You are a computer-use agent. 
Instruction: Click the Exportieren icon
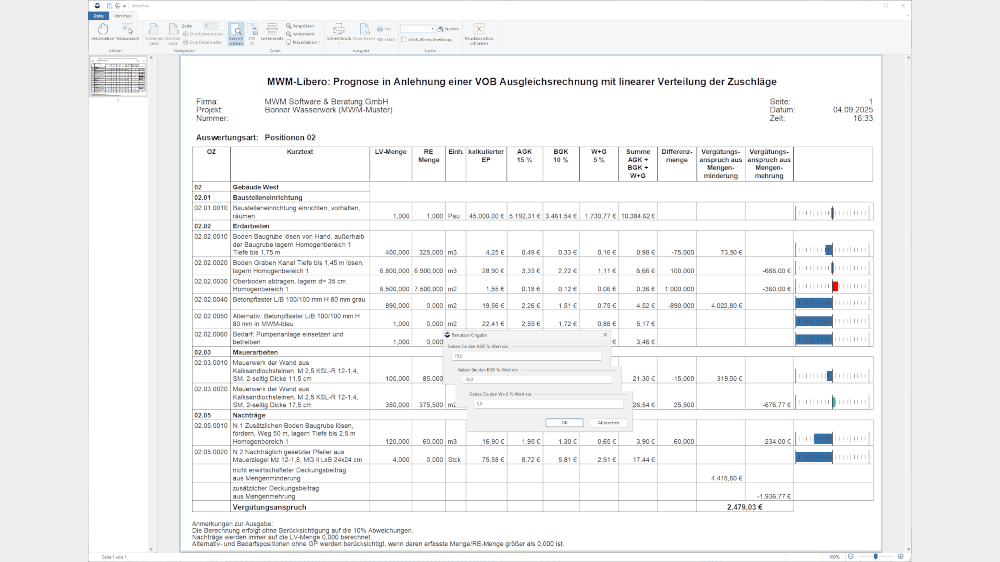(x=364, y=33)
